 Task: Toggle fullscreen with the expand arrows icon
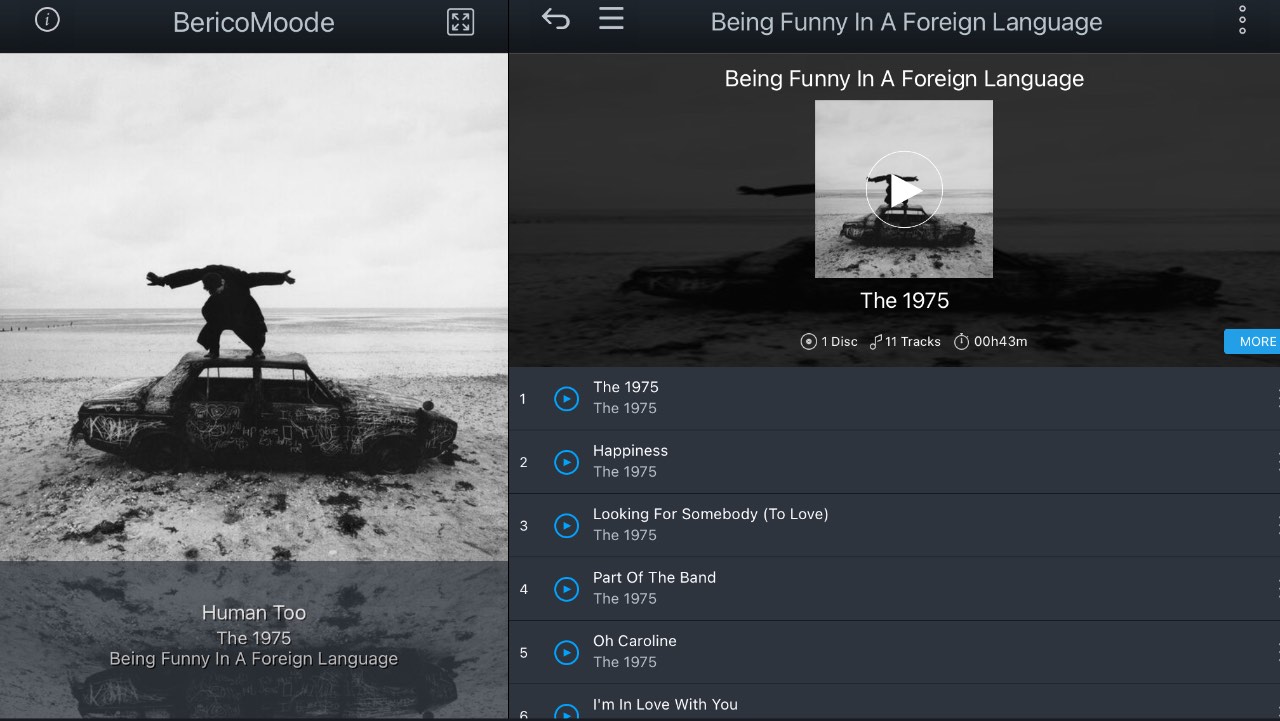(460, 22)
